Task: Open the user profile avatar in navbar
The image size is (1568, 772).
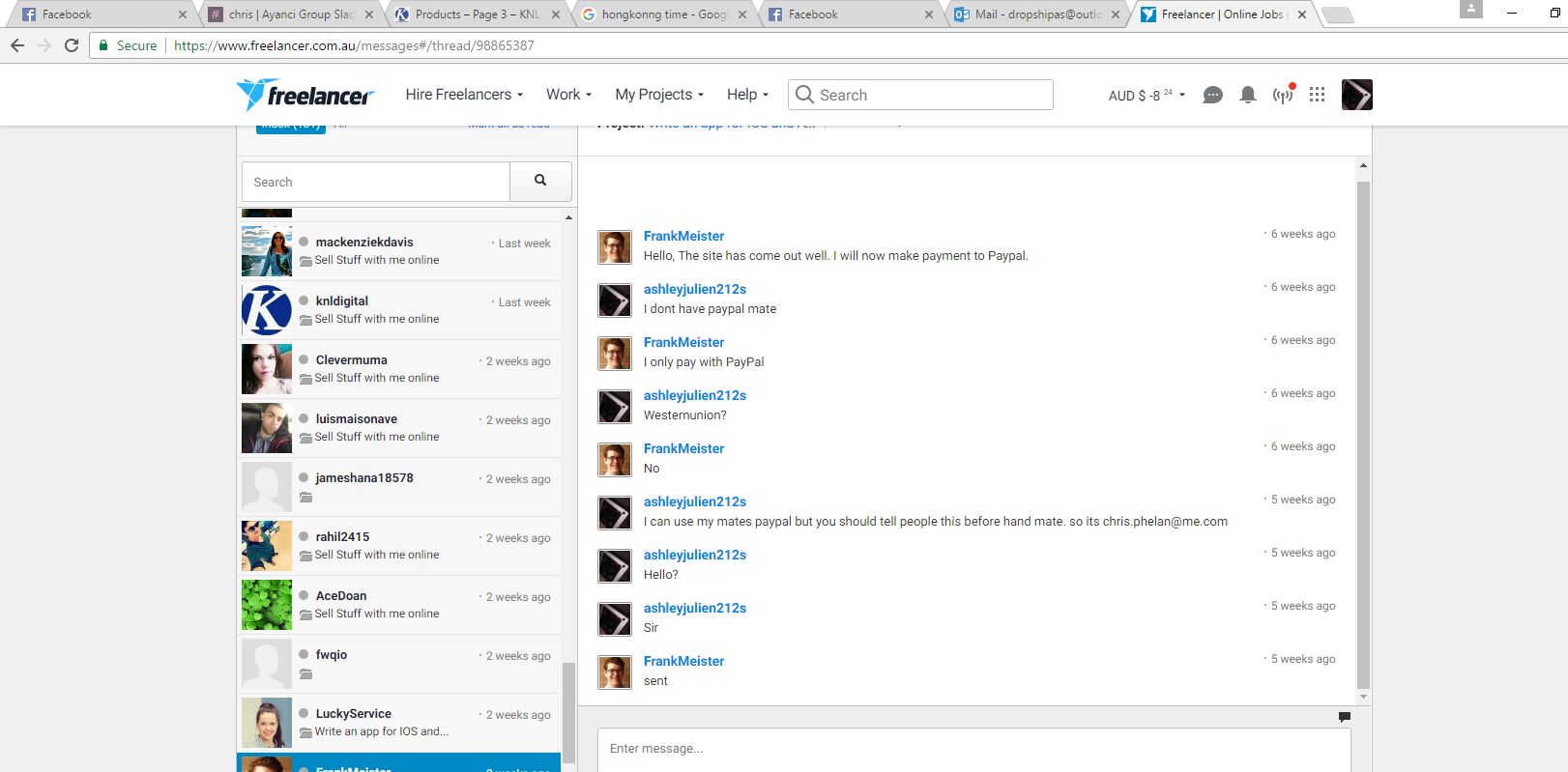Action: click(x=1357, y=95)
